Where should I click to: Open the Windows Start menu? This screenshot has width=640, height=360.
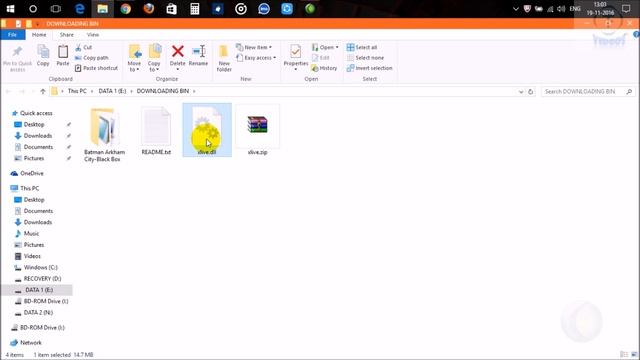point(10,9)
